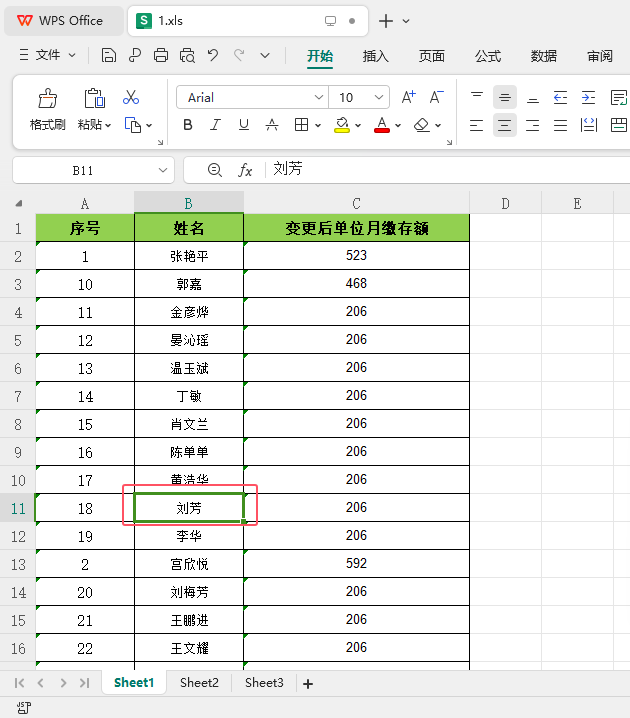Jump to the last sheet arrow
Viewport: 630px width, 718px height.
pos(84,683)
